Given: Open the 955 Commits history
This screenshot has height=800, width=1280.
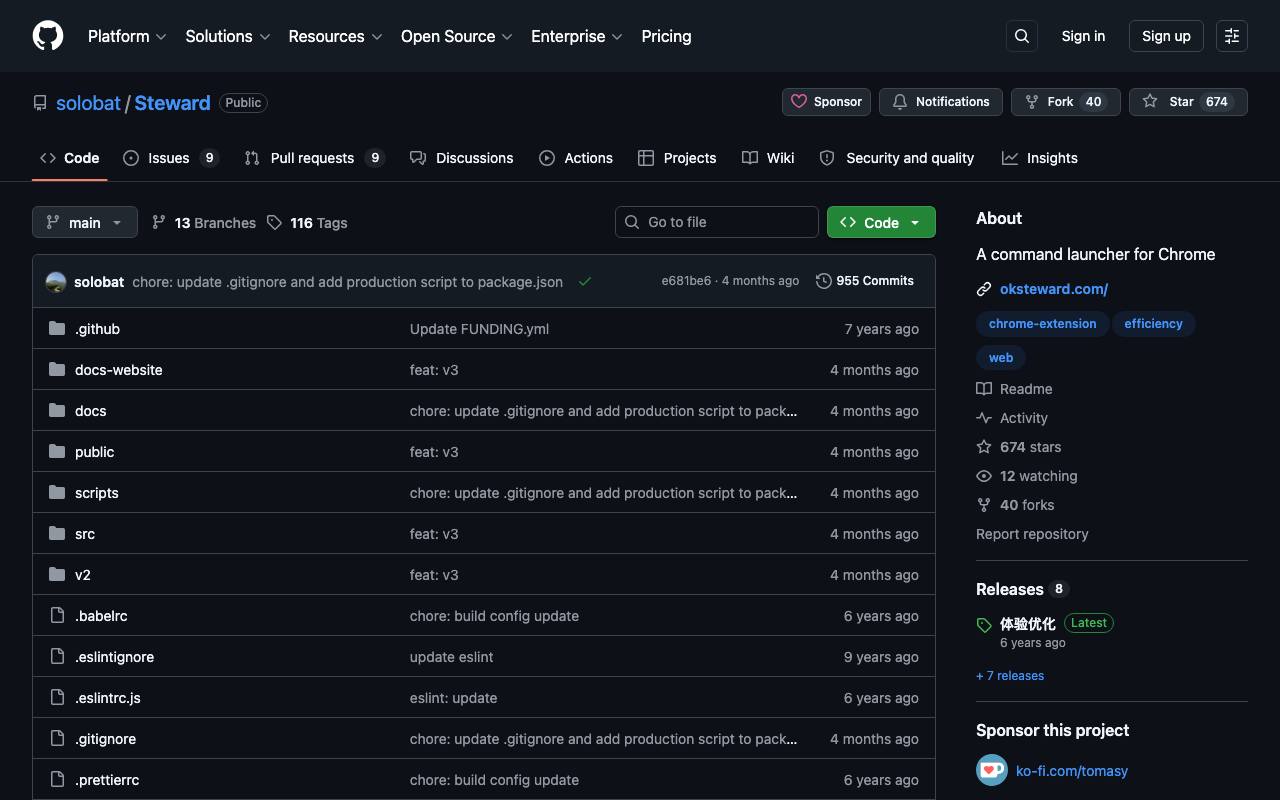Looking at the screenshot, I should click(x=865, y=281).
